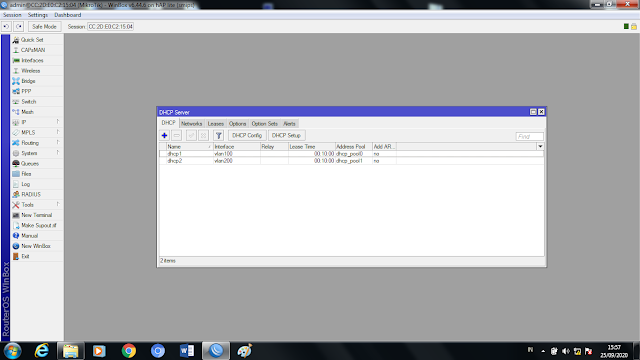Click DHCP Config button
Image resolution: width=640 pixels, height=360 pixels.
click(x=247, y=136)
